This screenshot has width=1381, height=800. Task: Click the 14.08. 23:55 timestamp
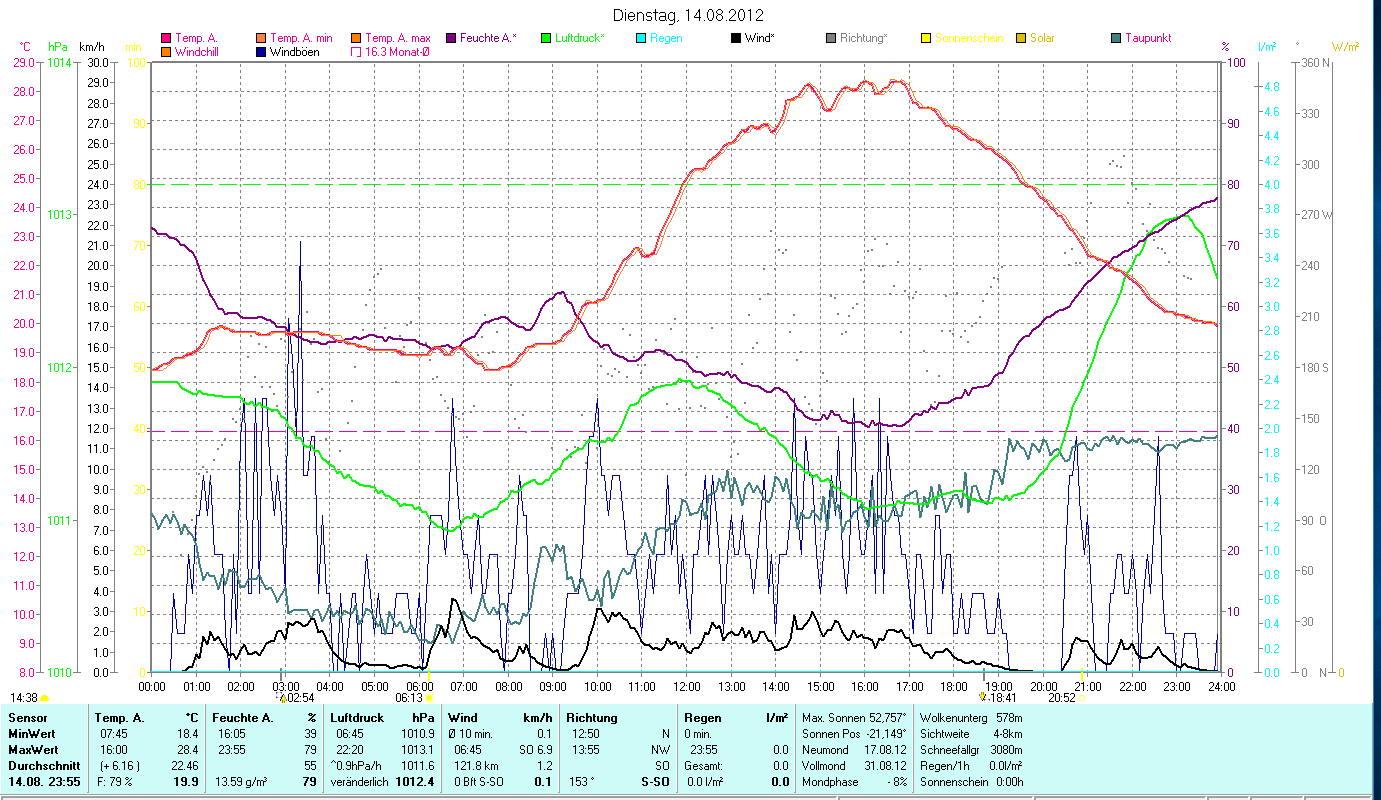[42, 782]
